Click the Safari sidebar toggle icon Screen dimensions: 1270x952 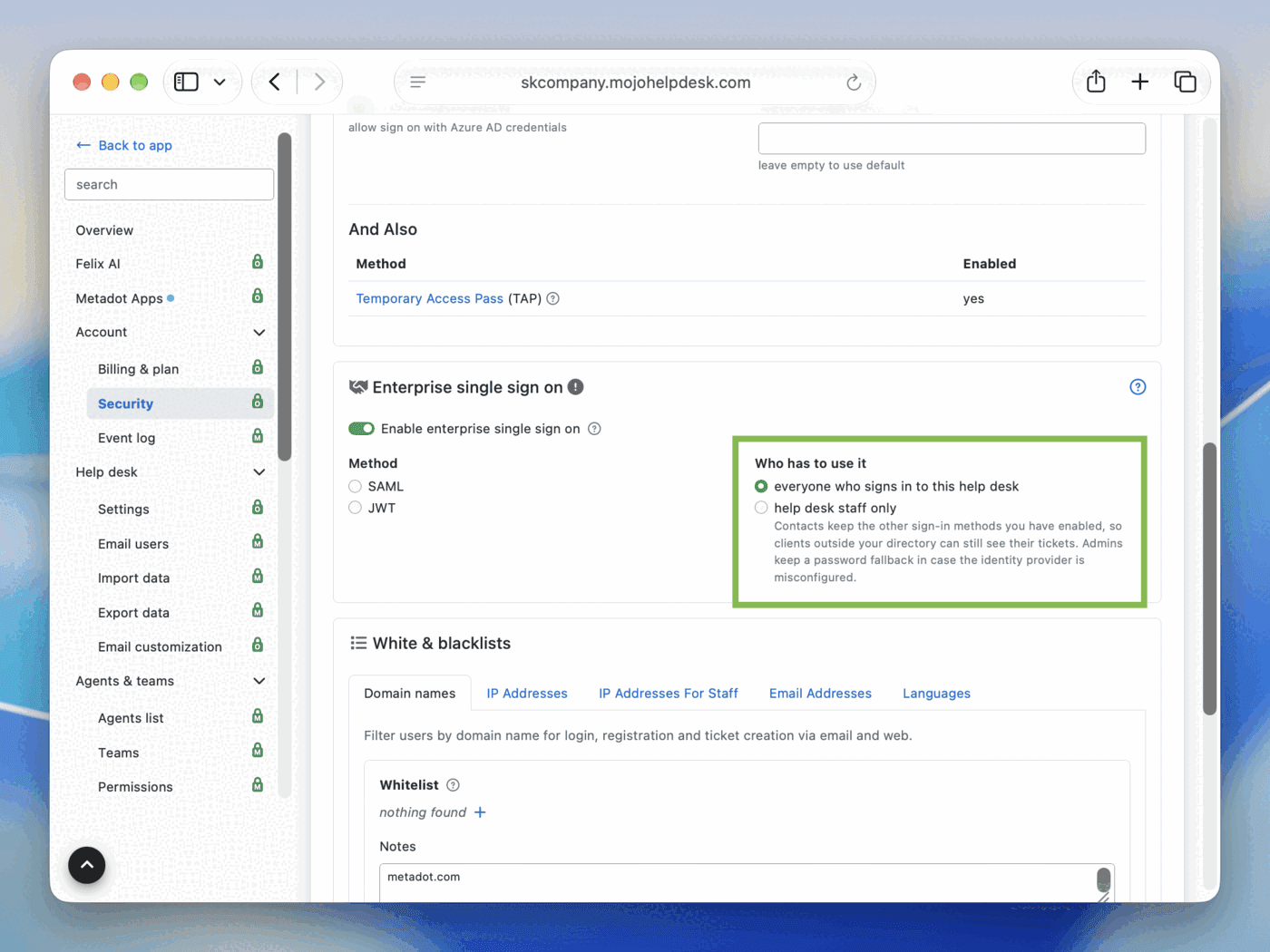pos(186,83)
